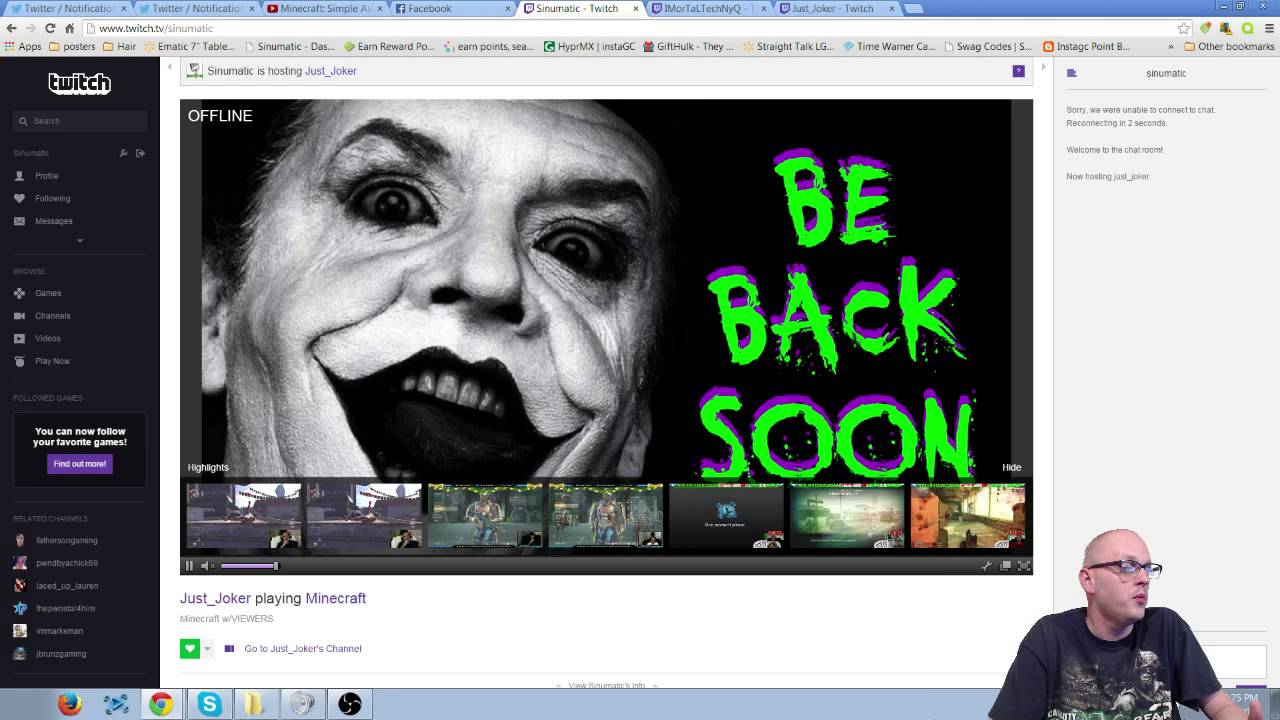
Task: Collapse left panel arrow beside hosting banner
Action: coord(169,68)
